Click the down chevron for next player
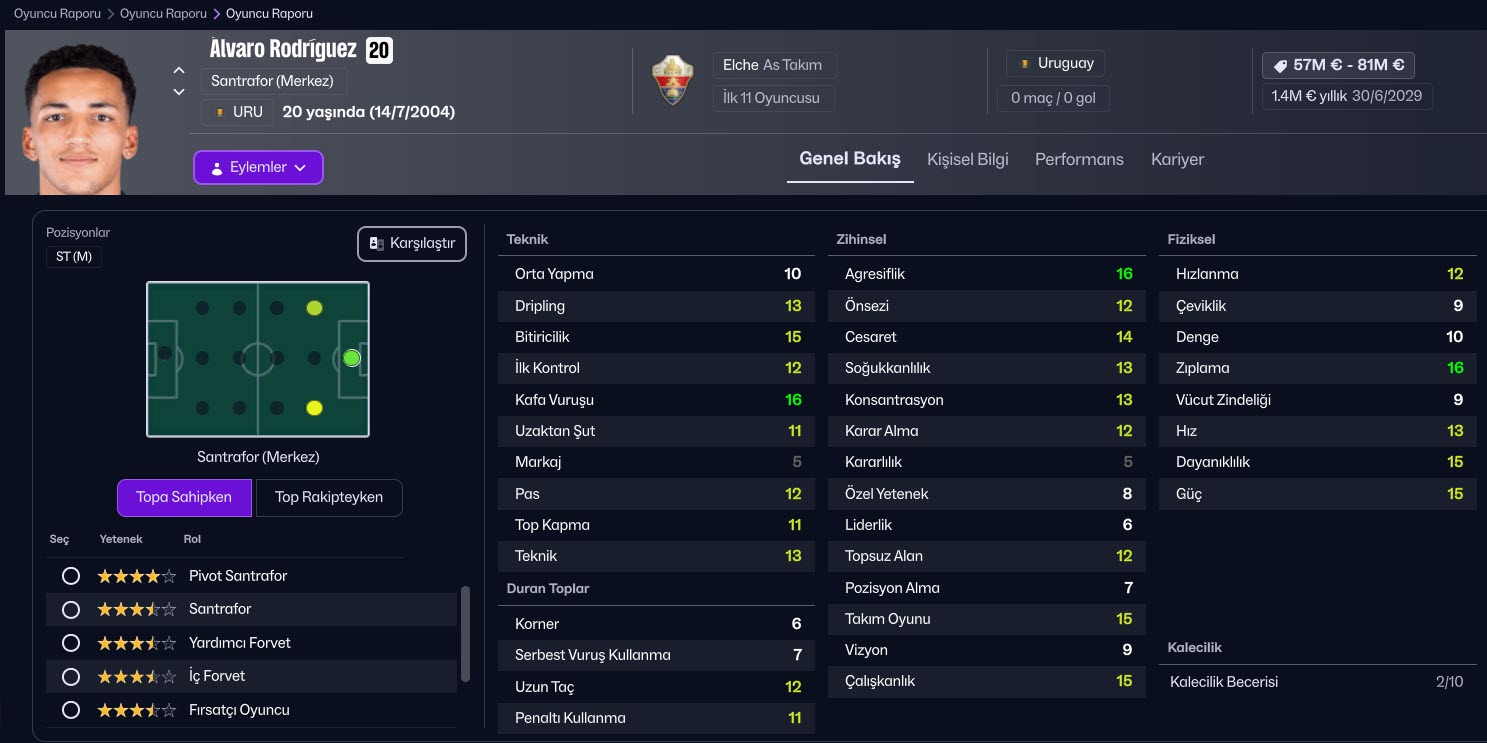The image size is (1487, 743). (179, 92)
